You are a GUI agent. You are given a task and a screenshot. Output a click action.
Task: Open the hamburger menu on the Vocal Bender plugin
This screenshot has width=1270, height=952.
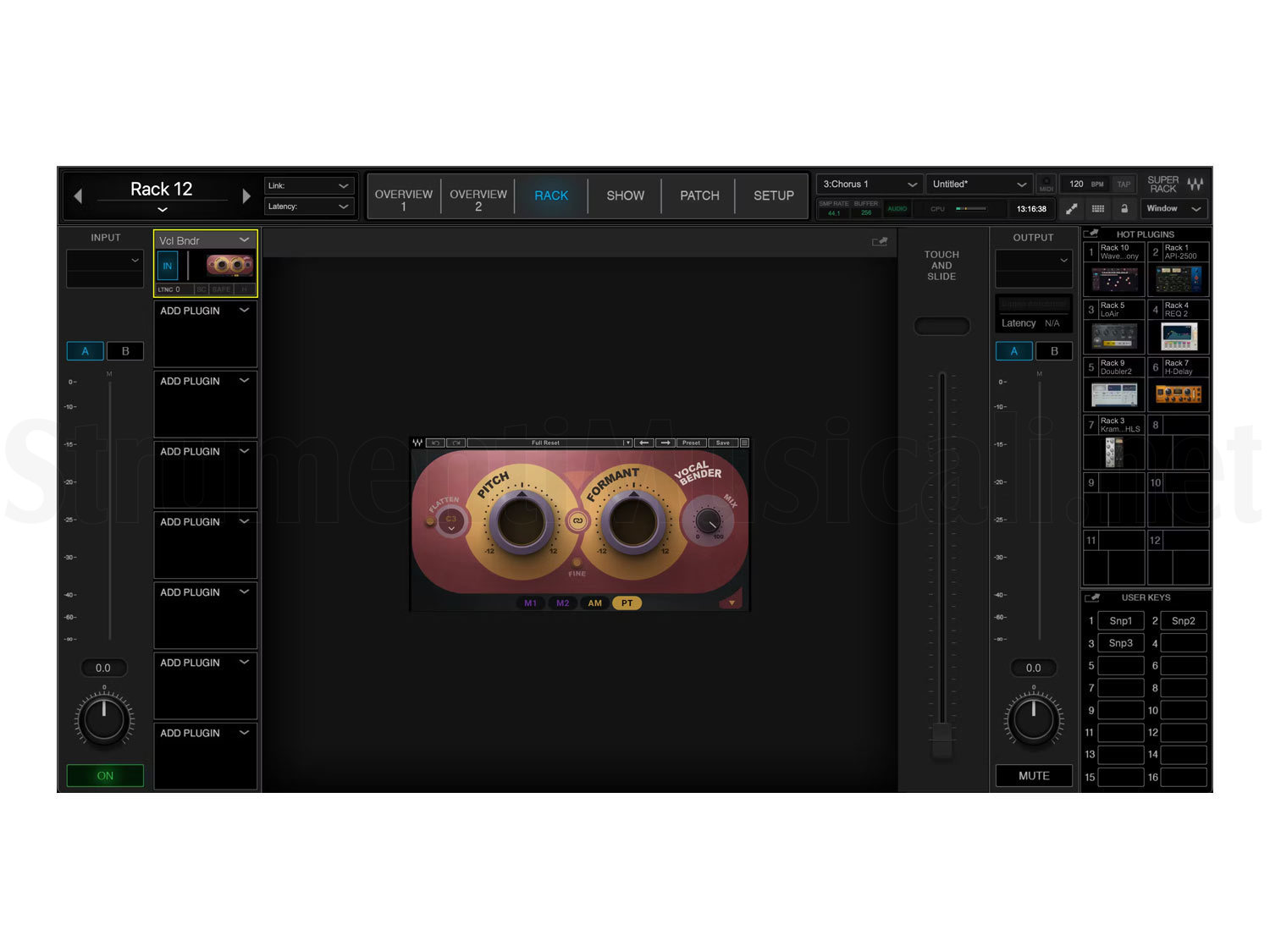pos(743,443)
